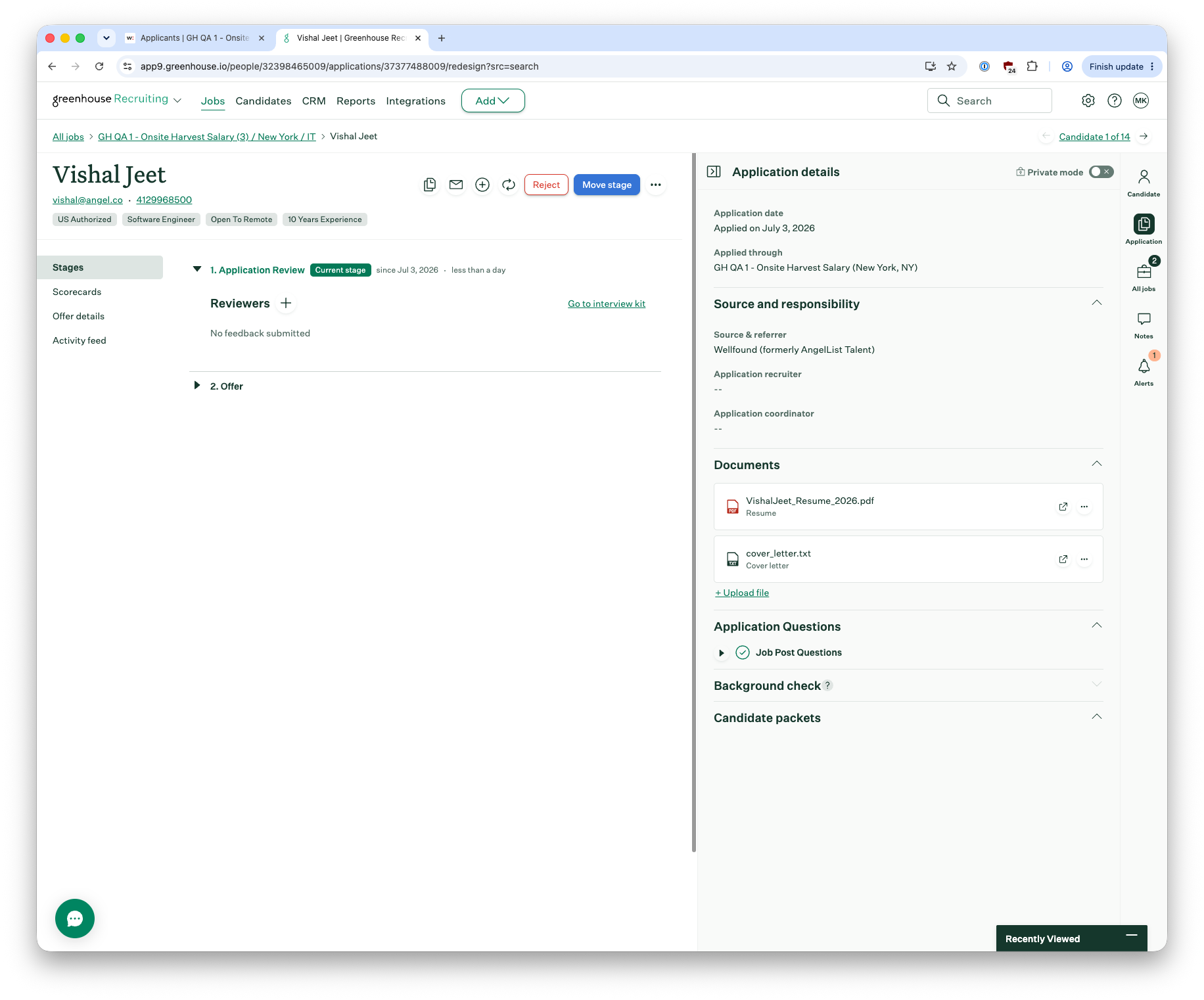Select the Scorecards side tab
The height and width of the screenshot is (1000, 1204).
[77, 292]
